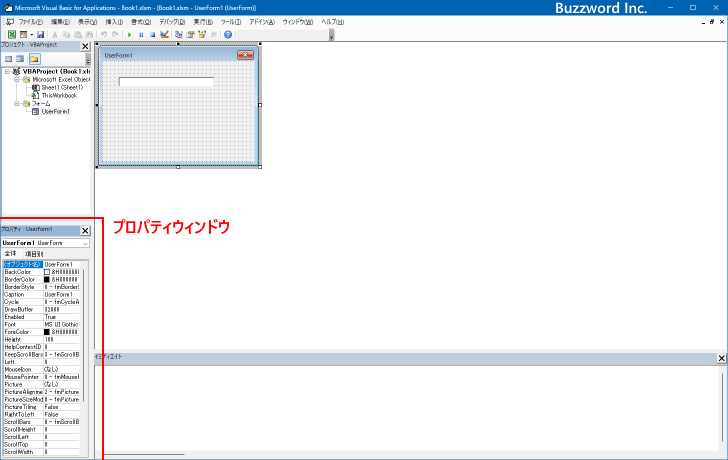
Task: Close the Project - VBAProject panel
Action: [85, 46]
